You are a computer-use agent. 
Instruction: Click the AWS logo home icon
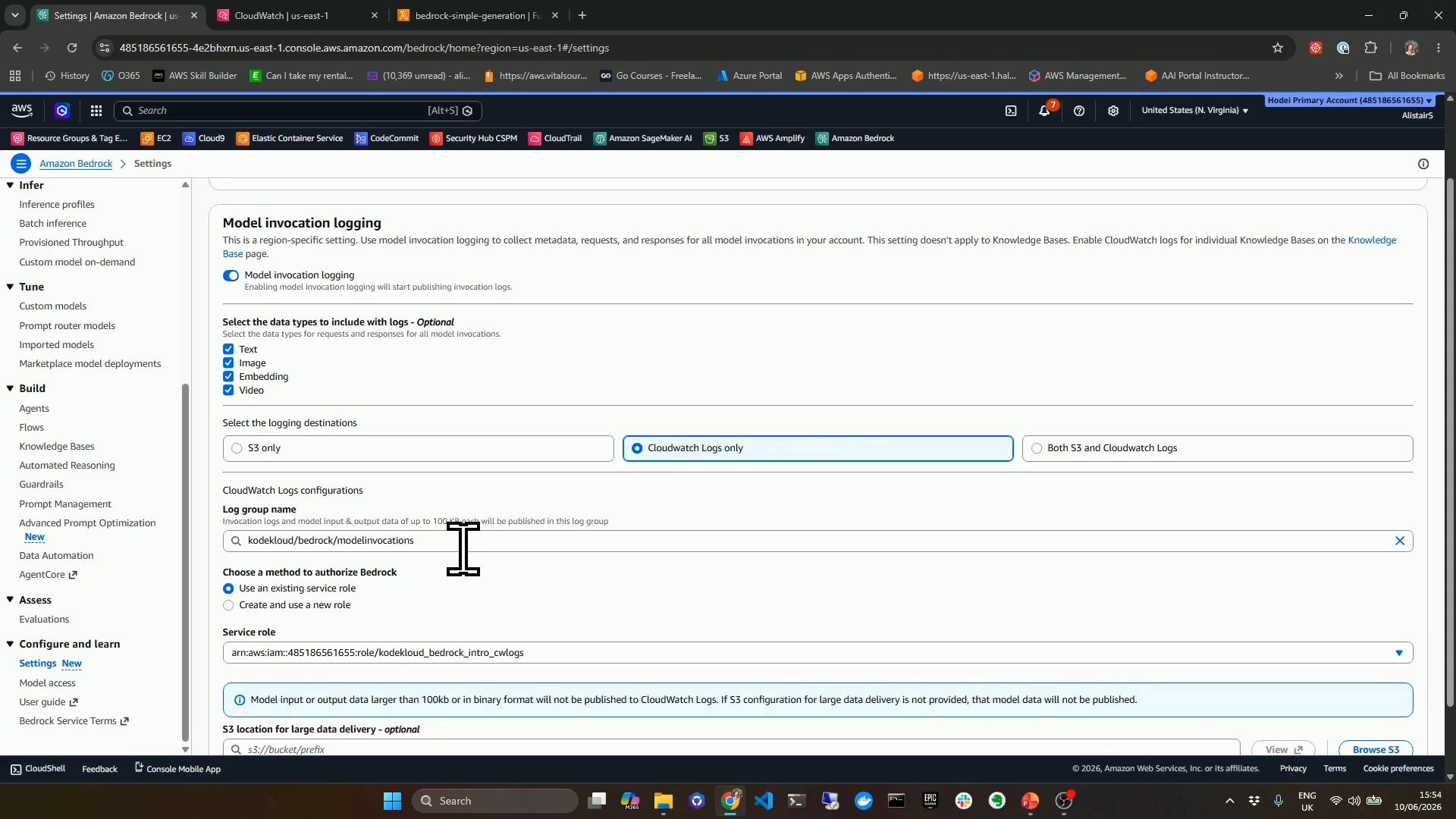(x=22, y=111)
